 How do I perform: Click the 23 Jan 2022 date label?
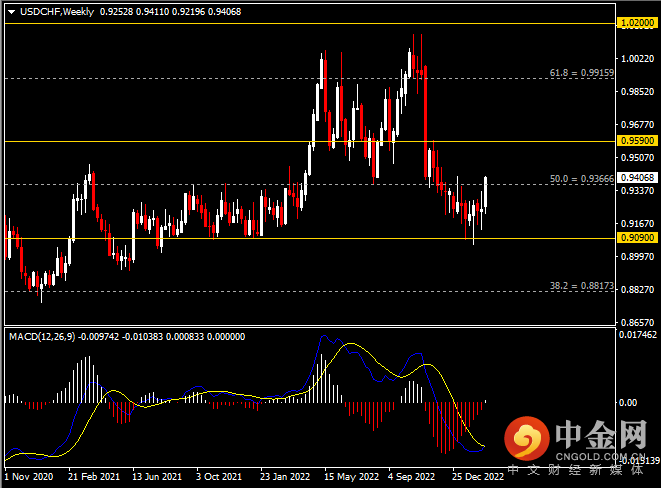283,477
